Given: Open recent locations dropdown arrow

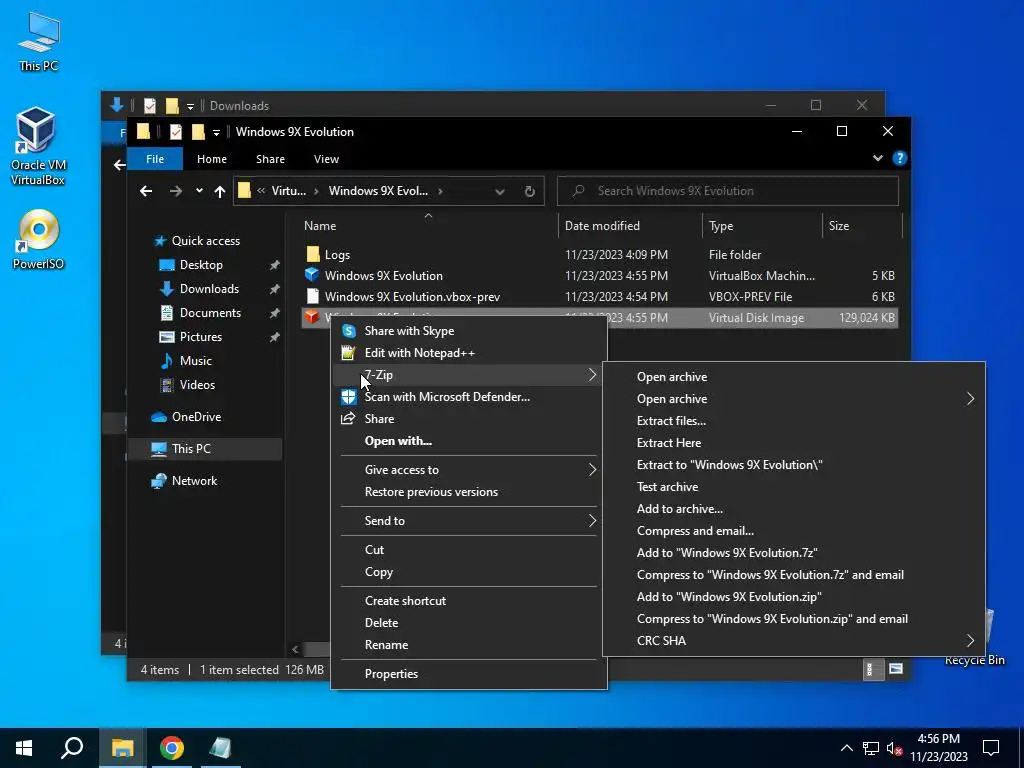Looking at the screenshot, I should click(x=199, y=191).
